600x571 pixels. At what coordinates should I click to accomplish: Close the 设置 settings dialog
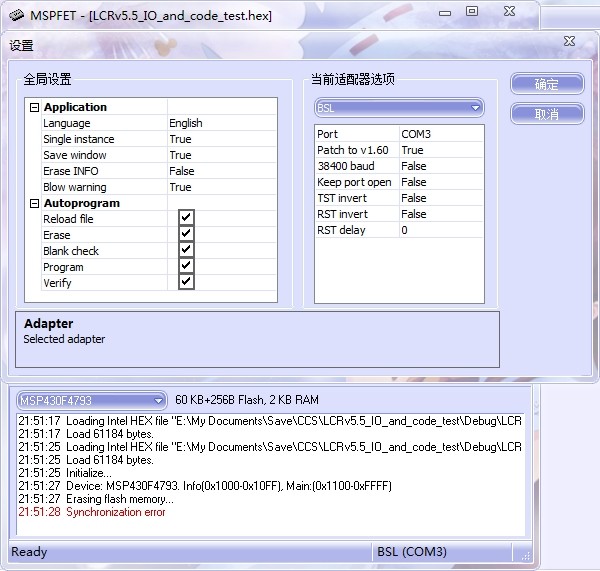coord(569,41)
